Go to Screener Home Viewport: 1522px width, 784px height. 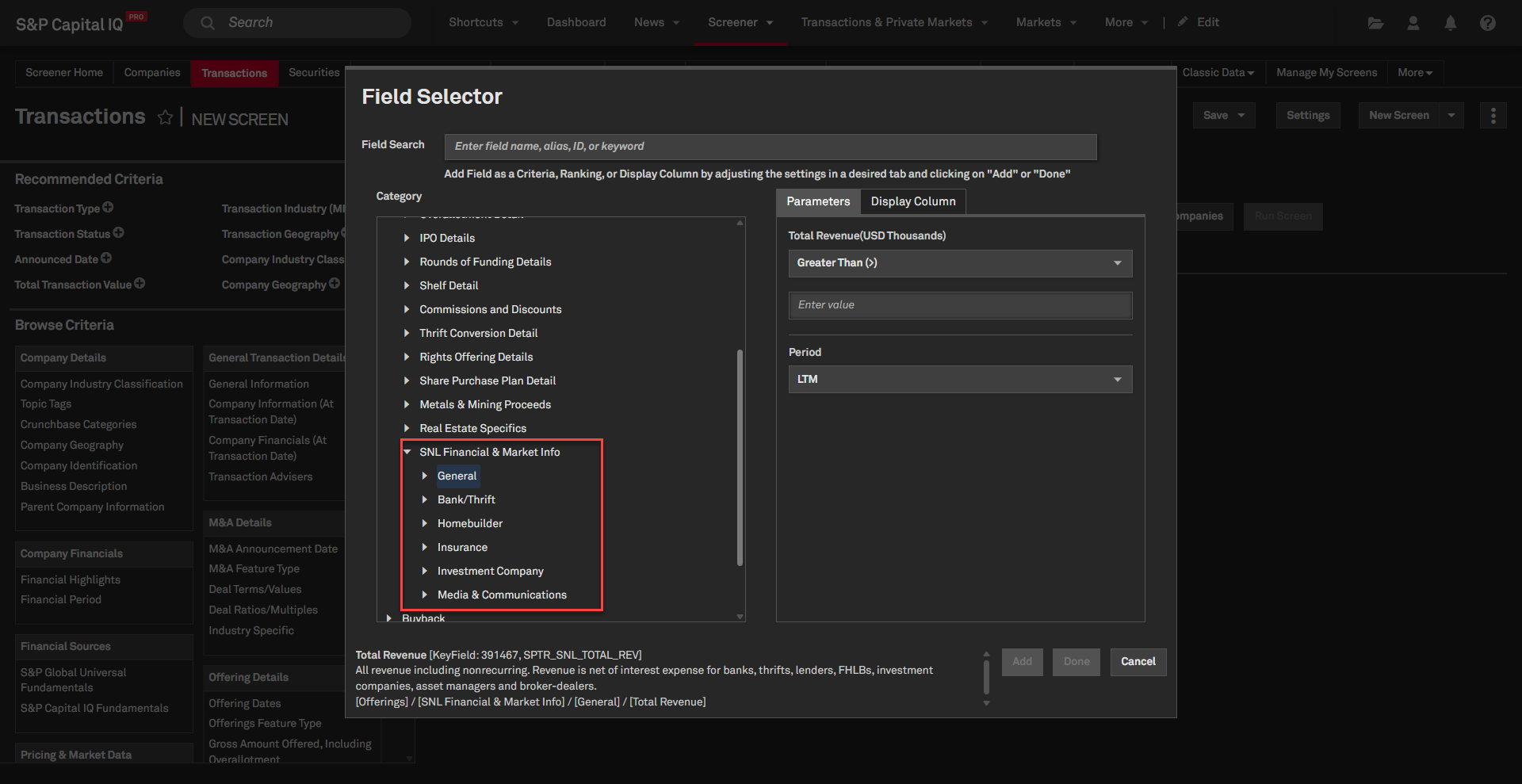[64, 73]
